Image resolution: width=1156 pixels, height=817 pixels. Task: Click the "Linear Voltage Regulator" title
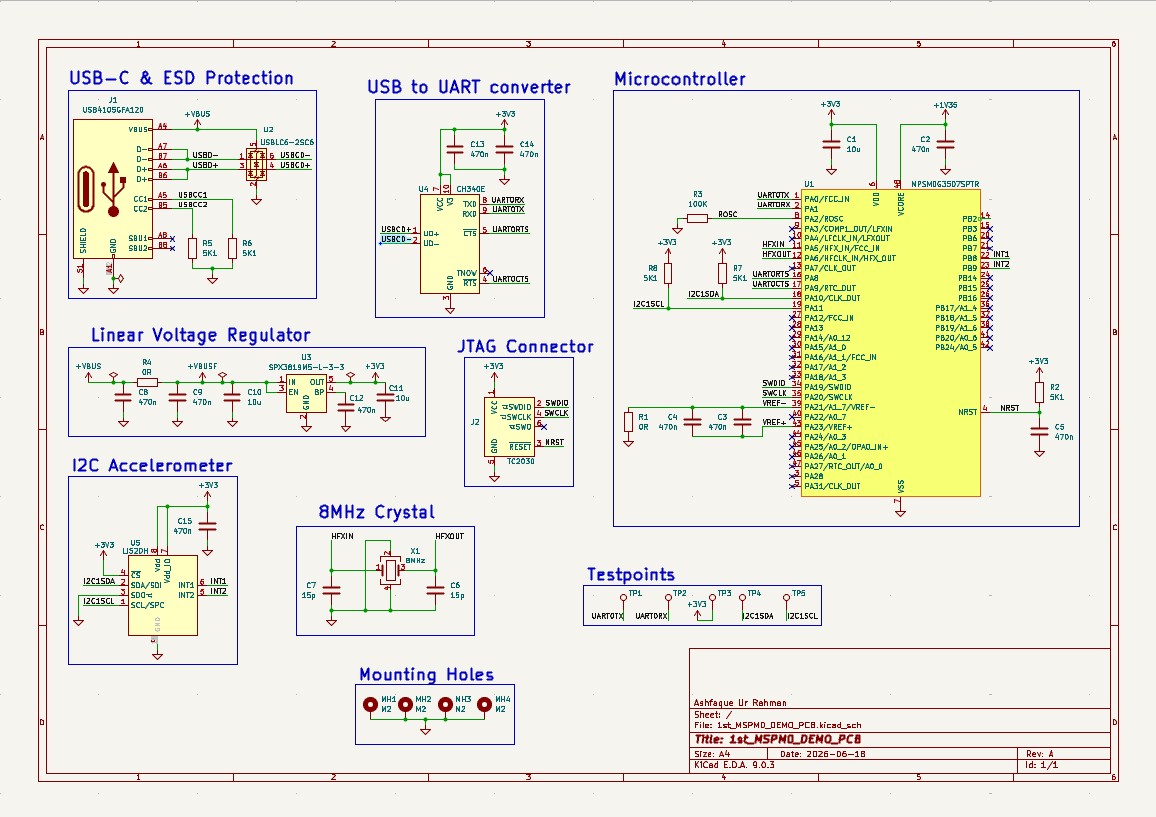point(201,336)
